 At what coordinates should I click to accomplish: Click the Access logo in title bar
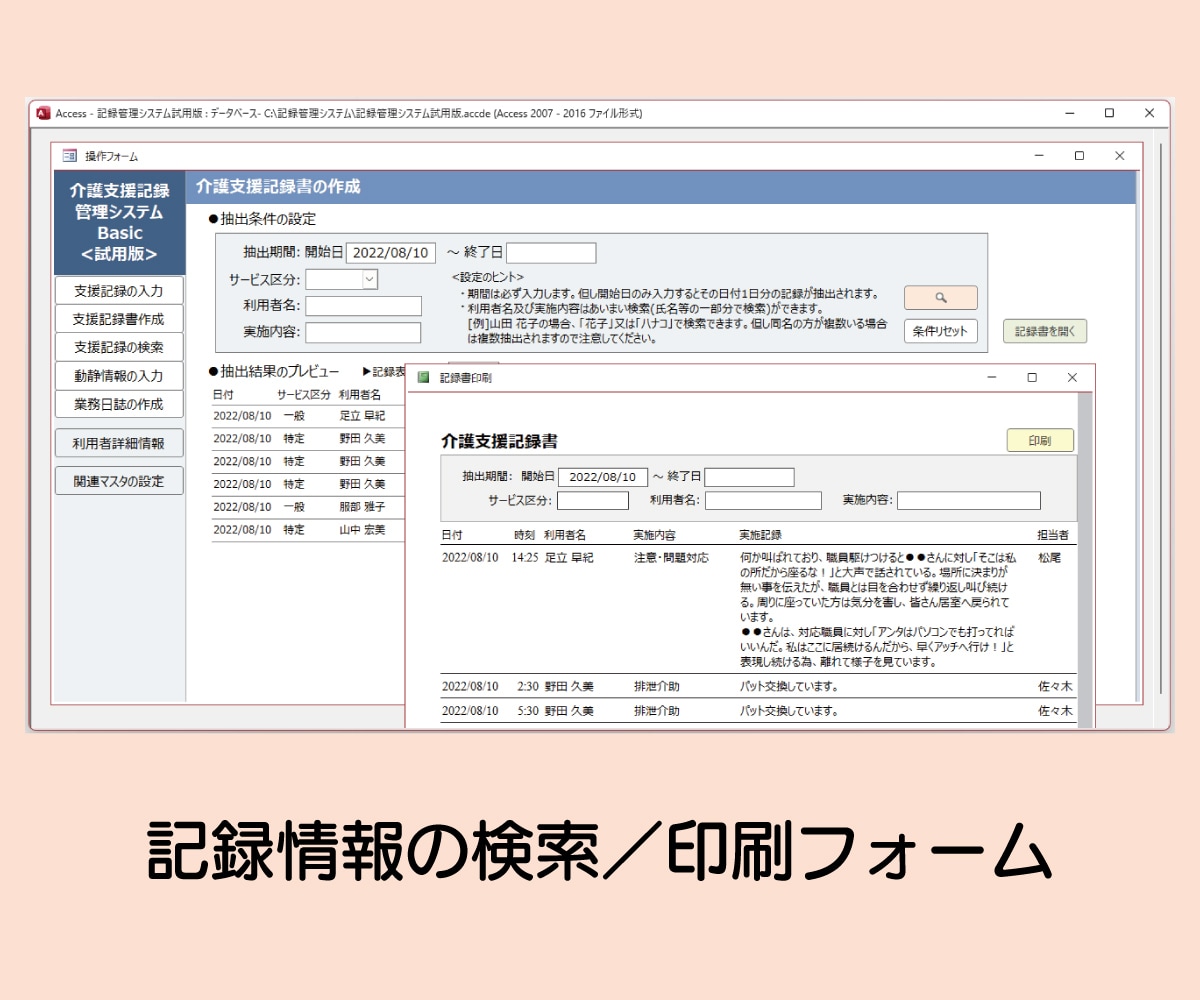(x=43, y=113)
